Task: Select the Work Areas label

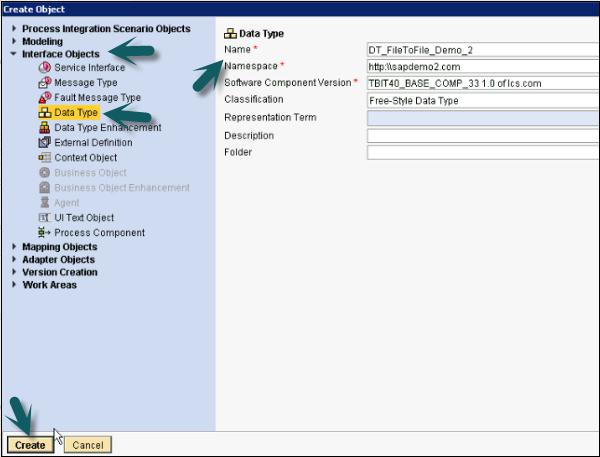Action: (50, 285)
